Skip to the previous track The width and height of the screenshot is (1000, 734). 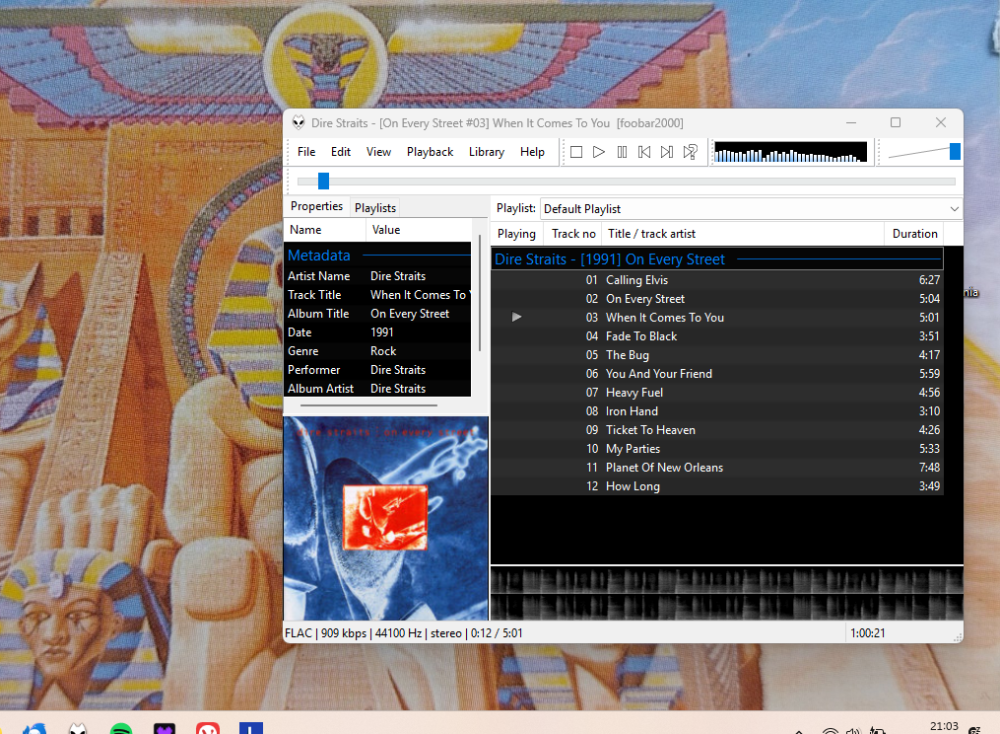644,152
